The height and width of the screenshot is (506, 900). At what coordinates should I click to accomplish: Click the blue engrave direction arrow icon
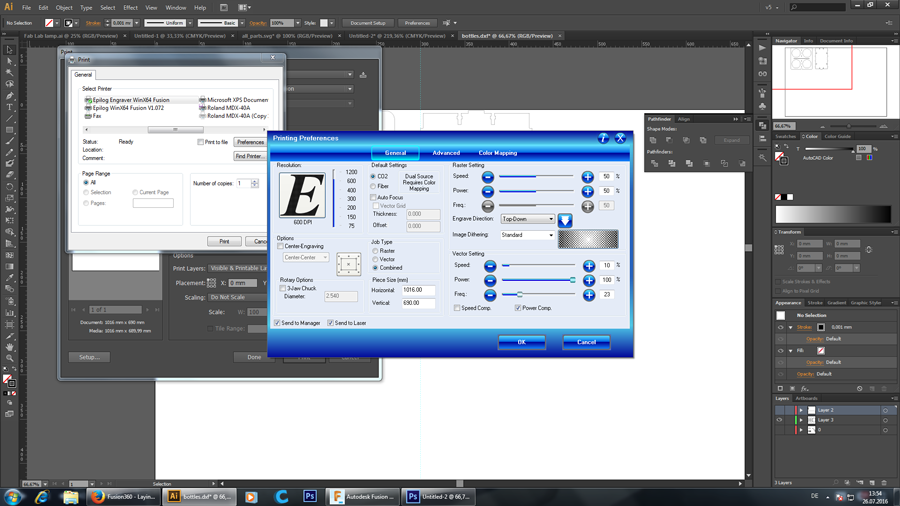(x=565, y=220)
